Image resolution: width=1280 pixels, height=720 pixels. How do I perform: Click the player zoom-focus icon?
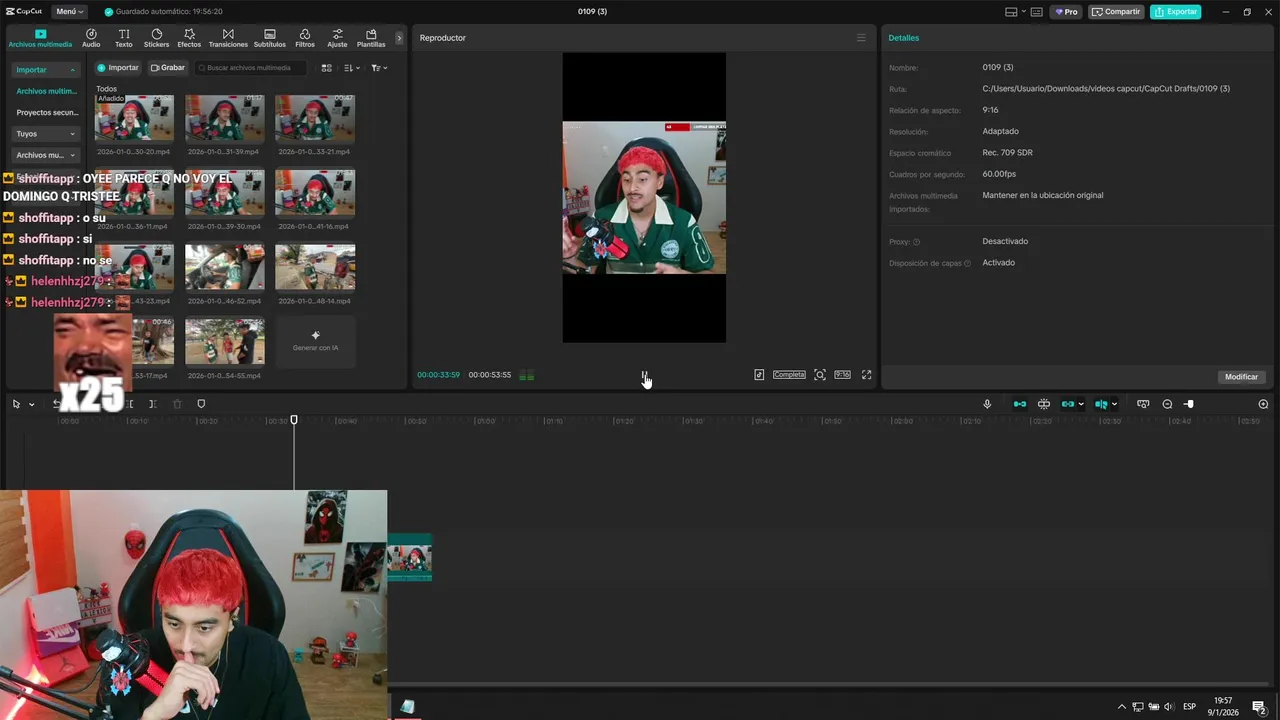click(820, 375)
